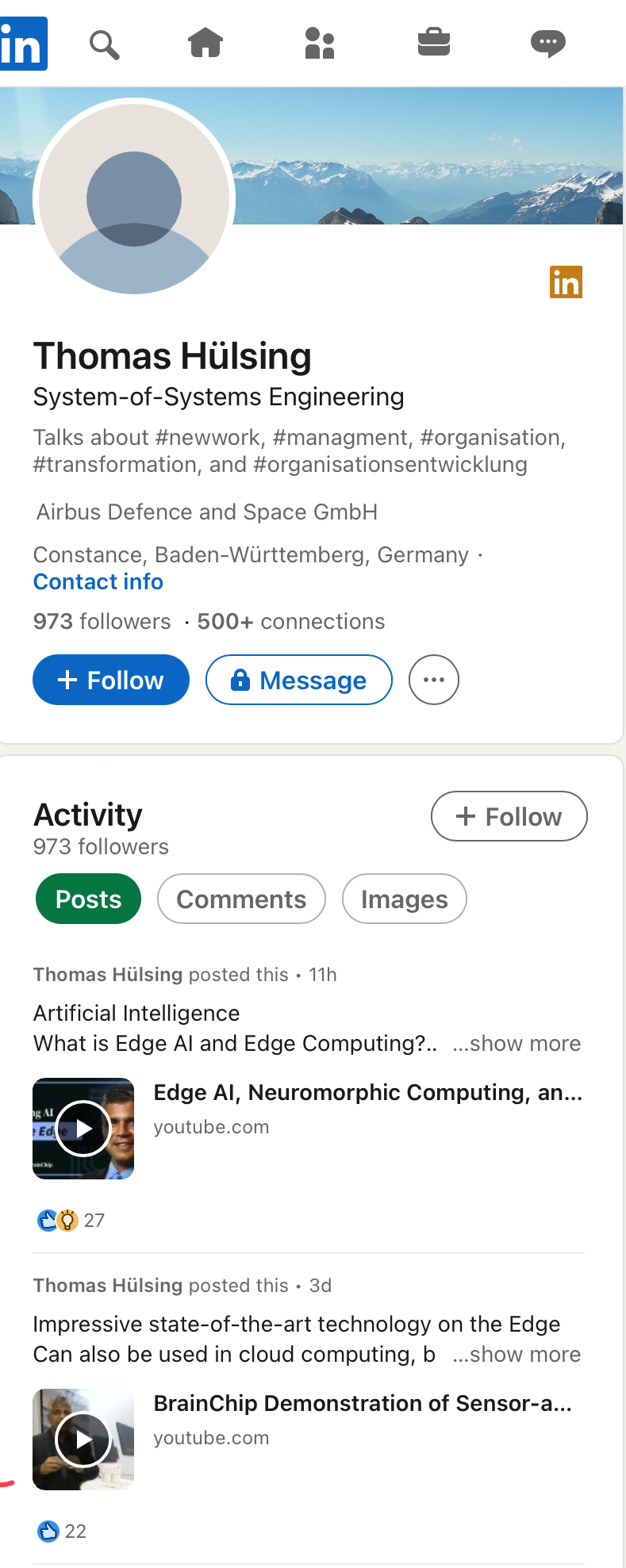The width and height of the screenshot is (626, 1568).
Task: Follow Thomas Hülsing with the blue button
Action: point(111,680)
